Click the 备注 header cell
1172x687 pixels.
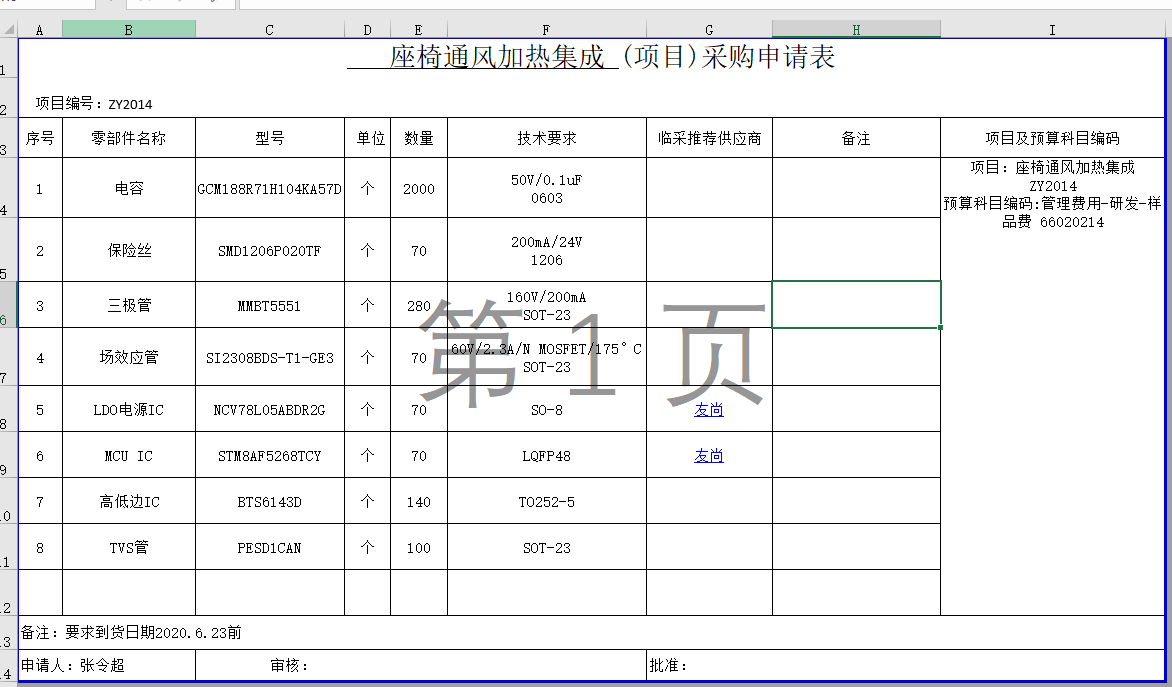(856, 138)
